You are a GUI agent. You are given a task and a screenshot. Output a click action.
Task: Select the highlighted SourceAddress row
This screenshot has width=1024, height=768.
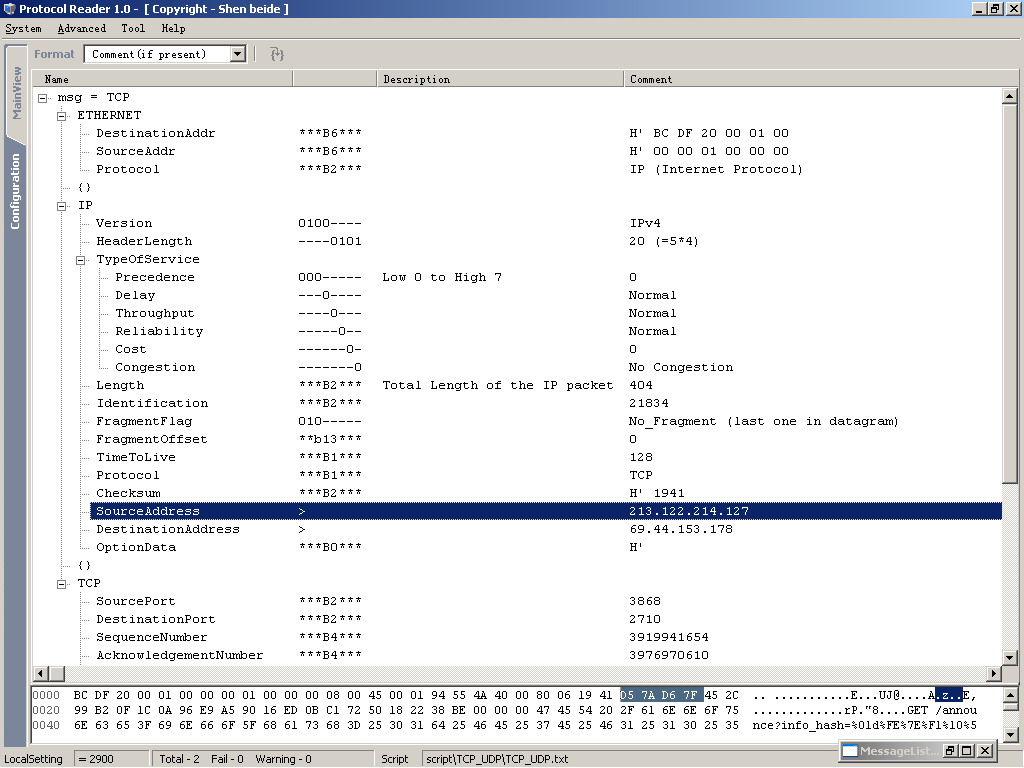pos(546,511)
